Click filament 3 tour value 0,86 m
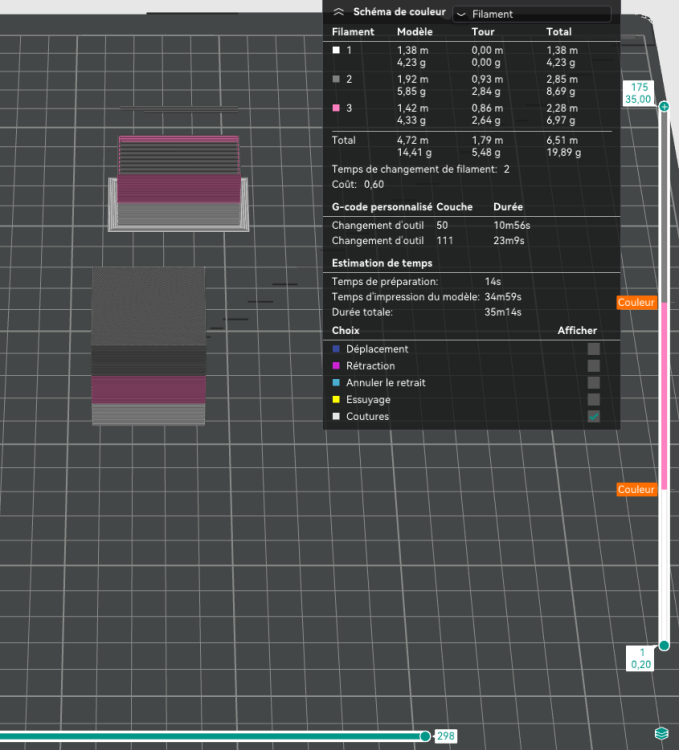This screenshot has width=679, height=750. click(x=487, y=108)
